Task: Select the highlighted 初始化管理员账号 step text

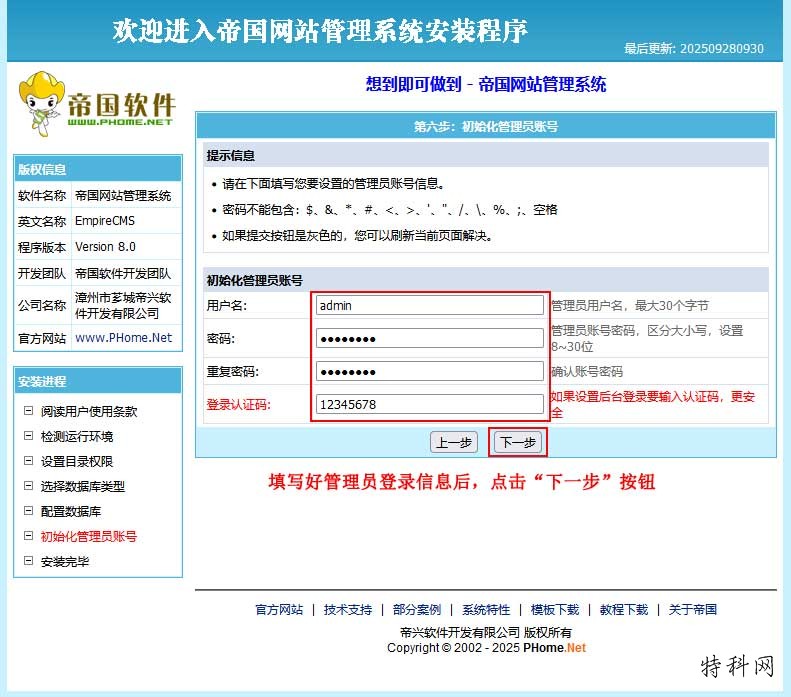Action: (x=89, y=536)
